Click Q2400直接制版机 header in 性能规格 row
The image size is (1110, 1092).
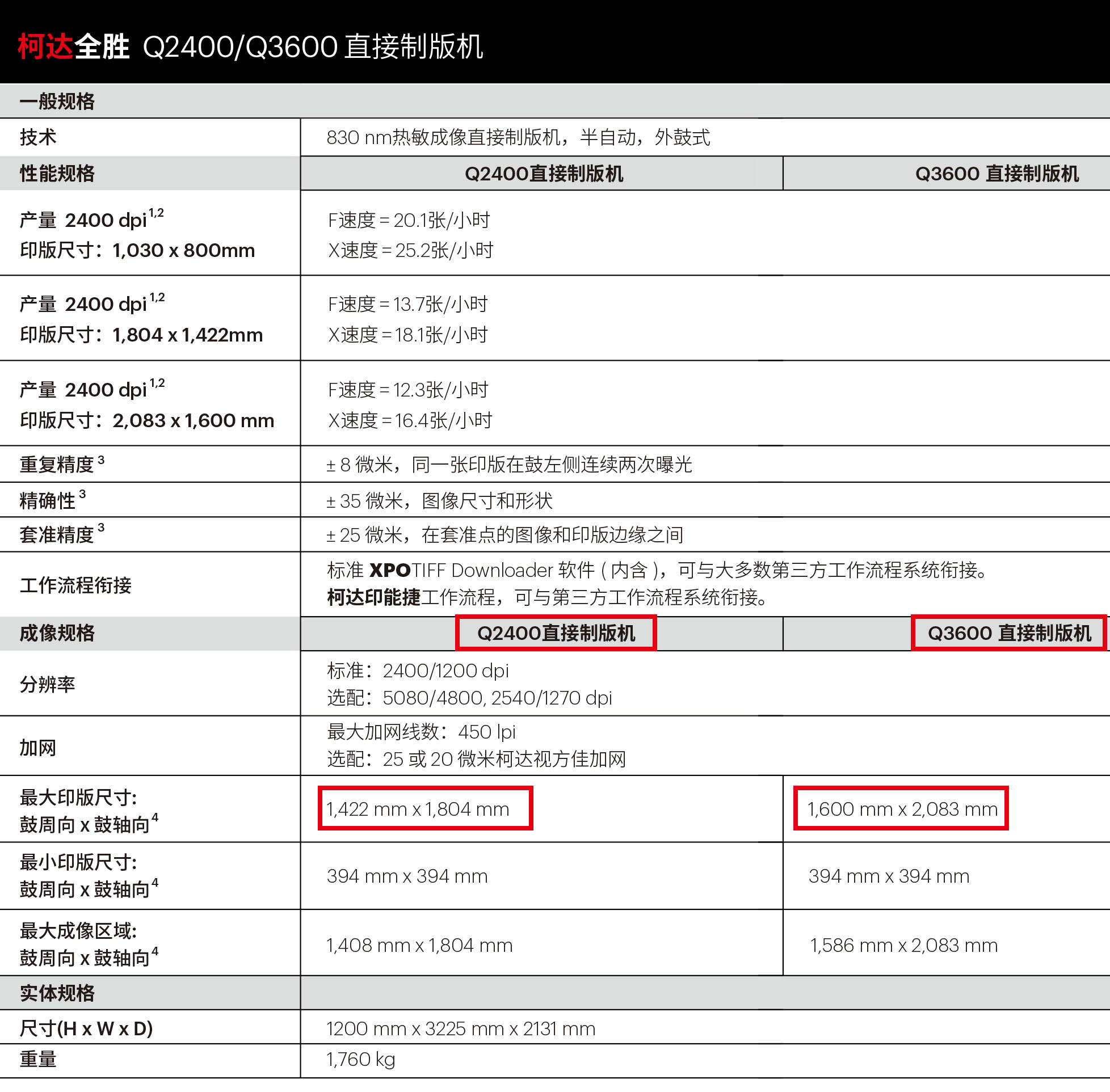[544, 174]
